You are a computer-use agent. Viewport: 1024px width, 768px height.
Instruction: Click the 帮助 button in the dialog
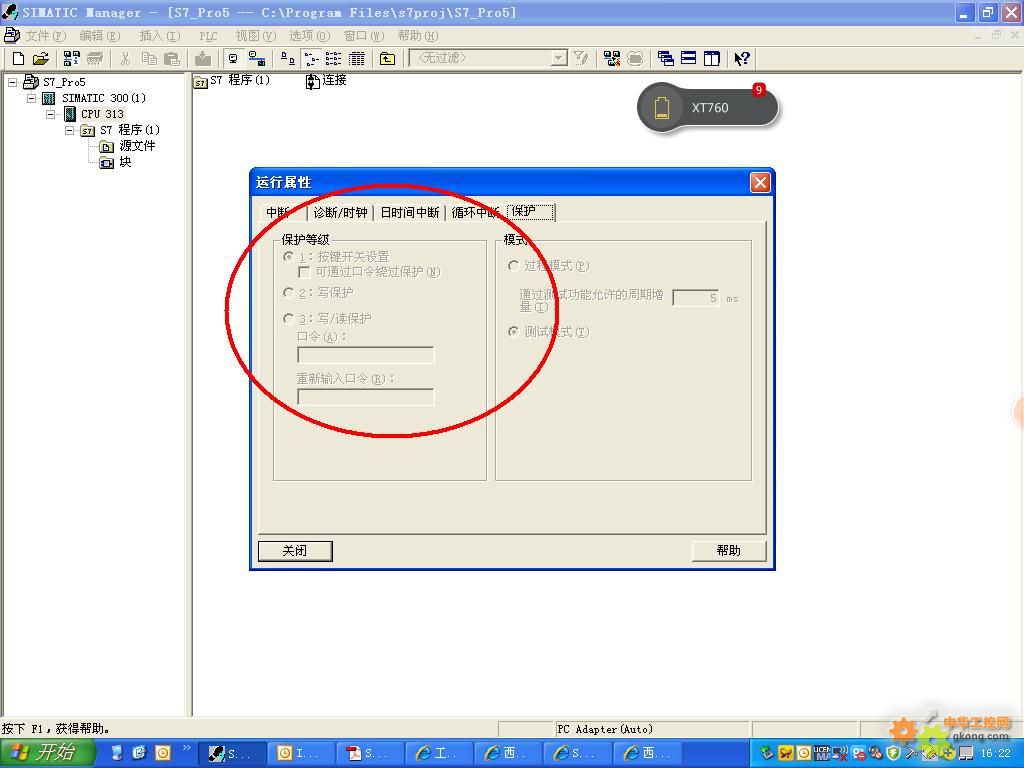(729, 551)
